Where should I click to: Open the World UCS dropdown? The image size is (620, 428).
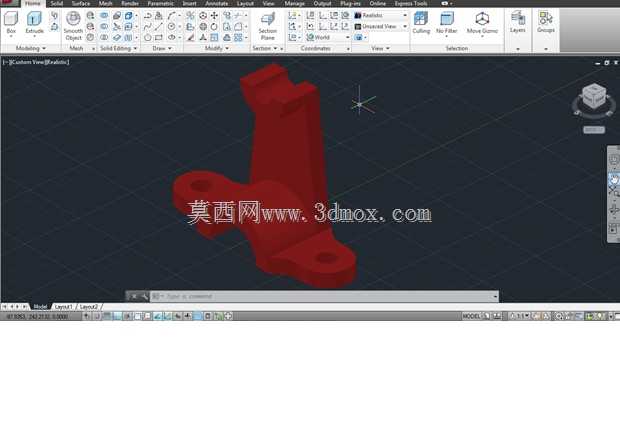click(328, 38)
